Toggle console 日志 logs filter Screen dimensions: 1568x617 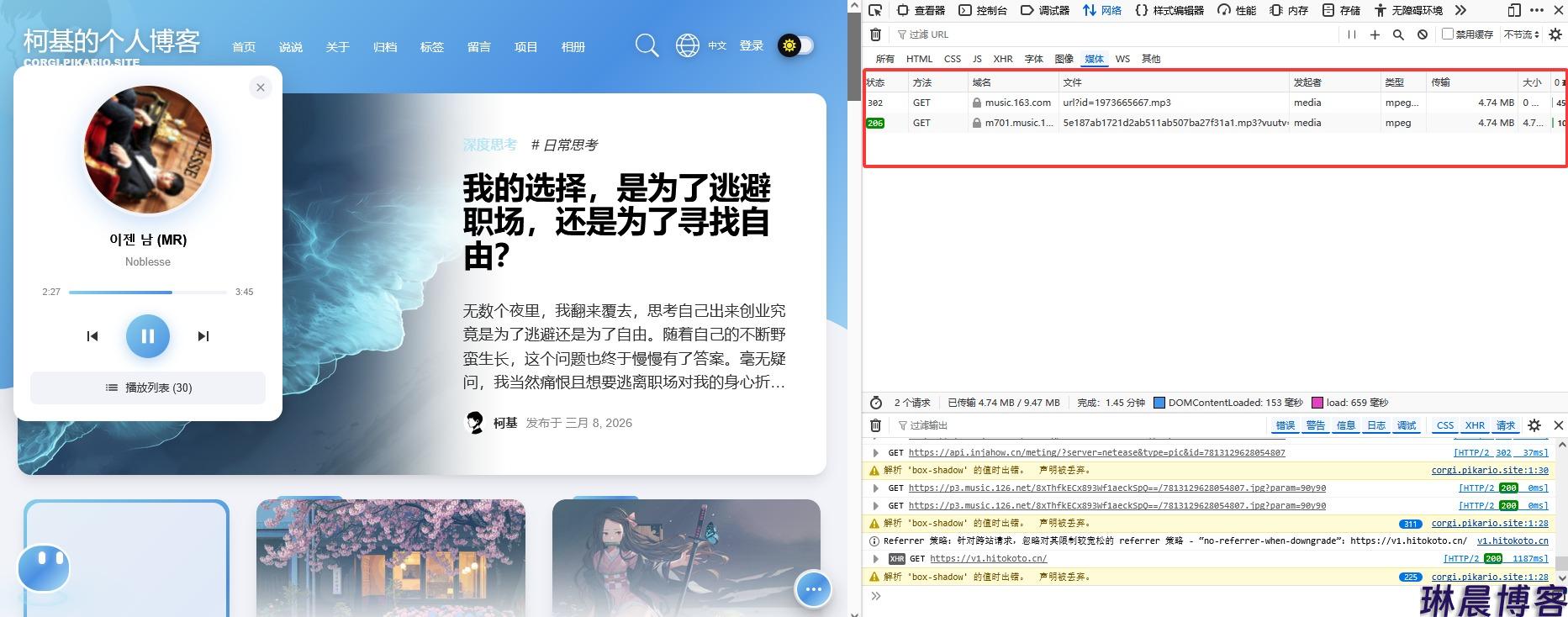(1375, 425)
